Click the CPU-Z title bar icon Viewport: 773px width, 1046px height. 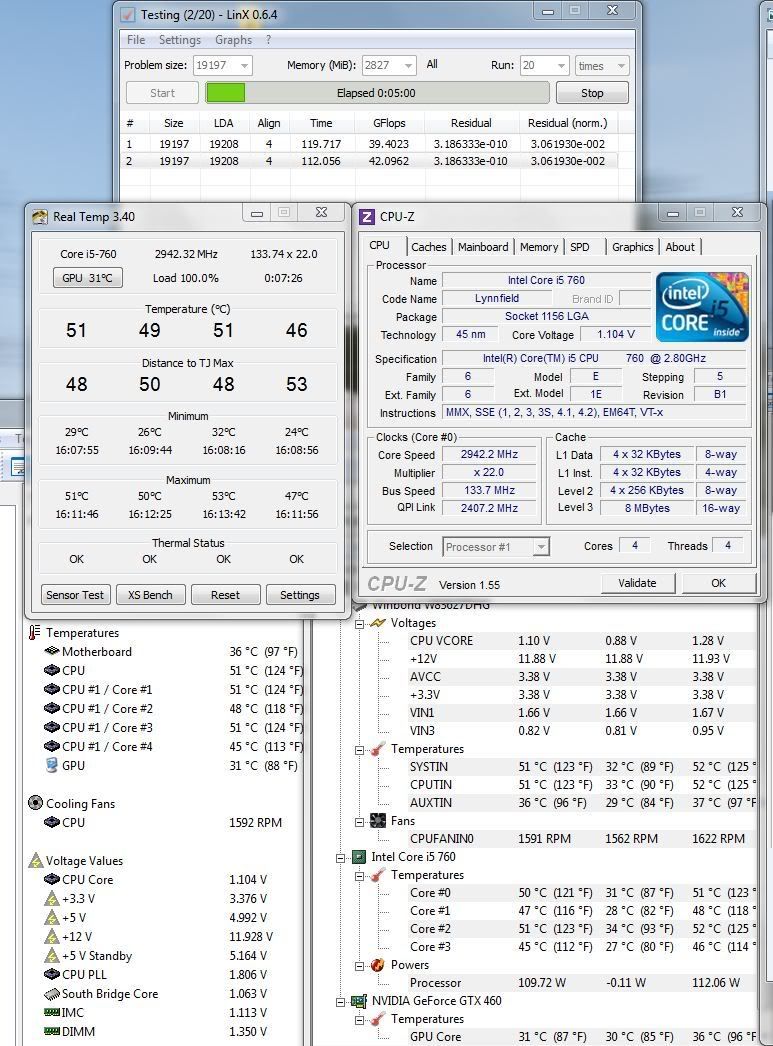(367, 217)
